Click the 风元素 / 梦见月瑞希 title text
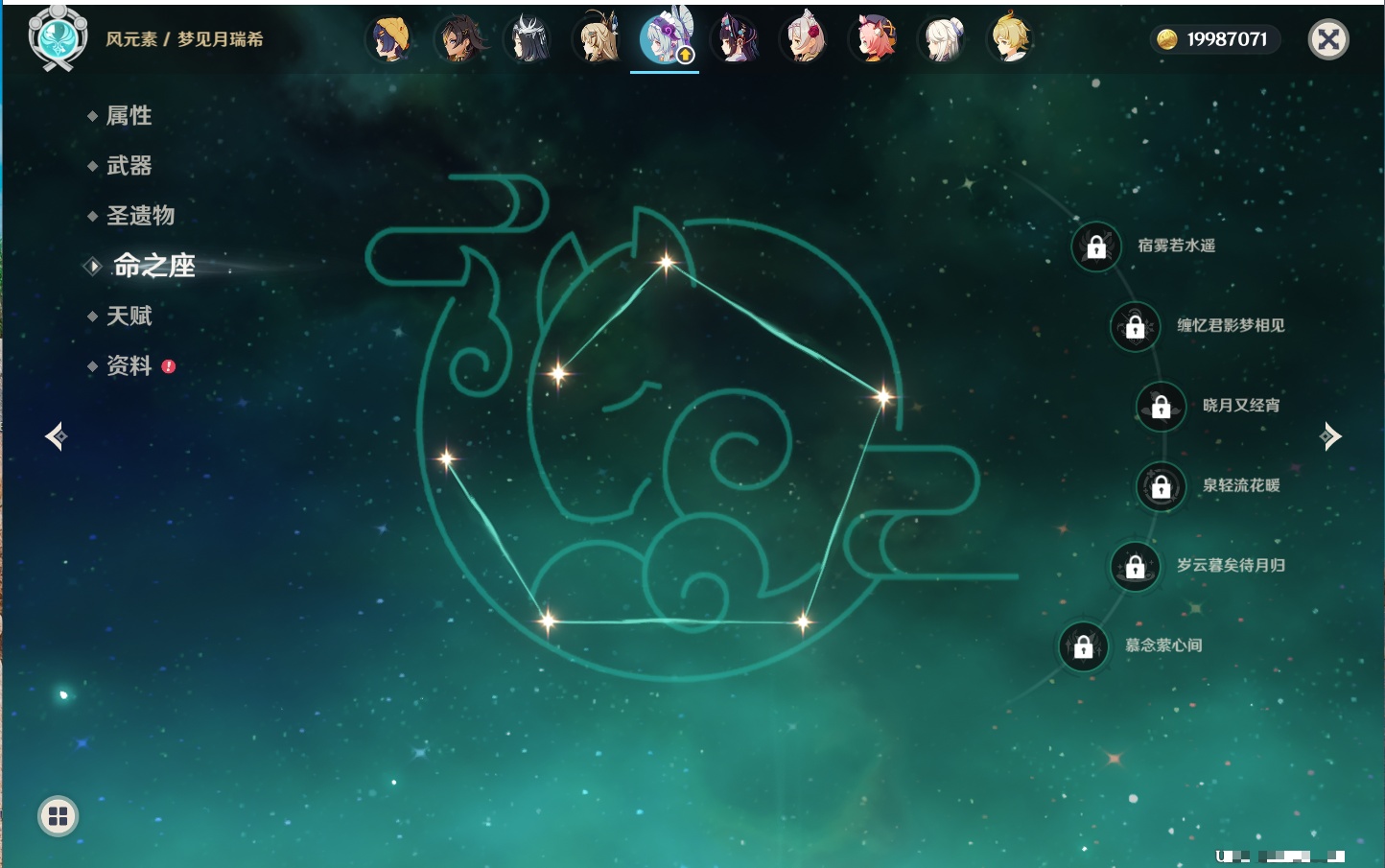The width and height of the screenshot is (1385, 868). tap(184, 39)
